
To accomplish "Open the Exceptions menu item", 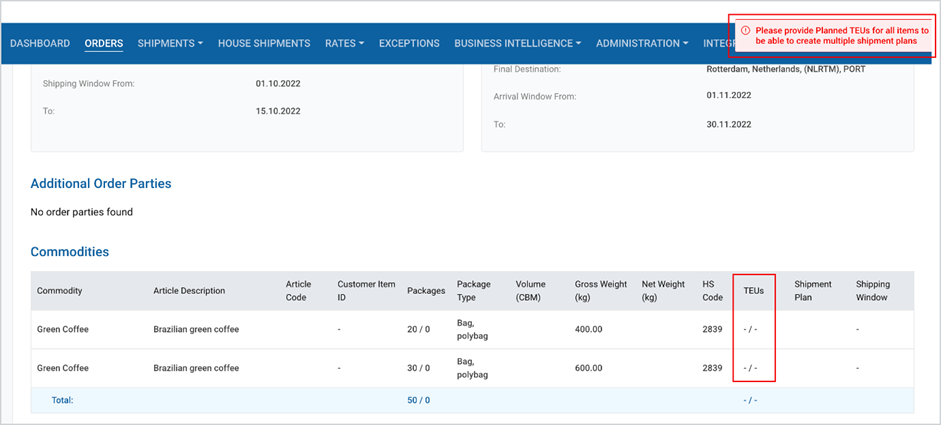I will pos(409,43).
